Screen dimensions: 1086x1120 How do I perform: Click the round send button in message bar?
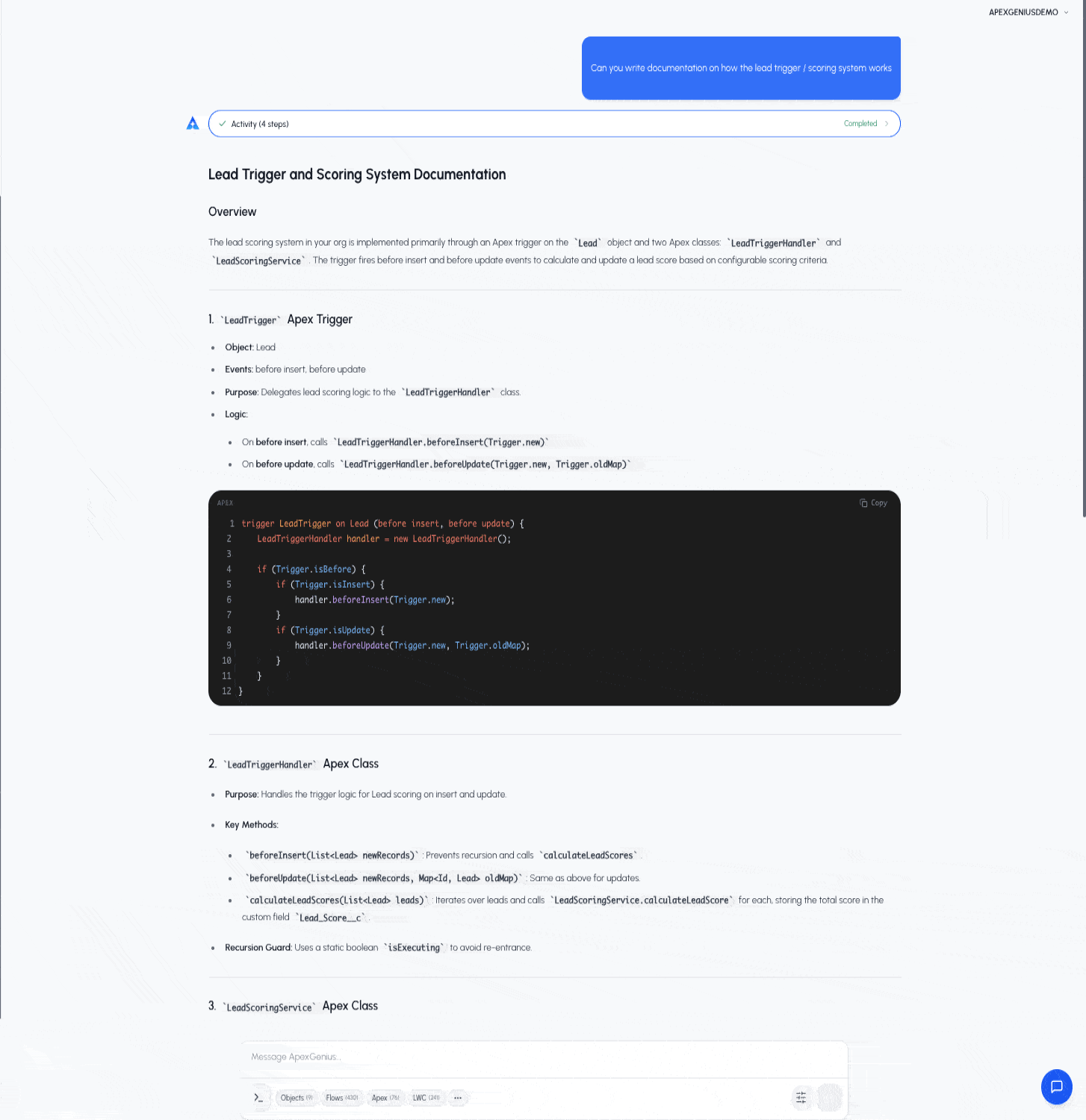point(830,1098)
